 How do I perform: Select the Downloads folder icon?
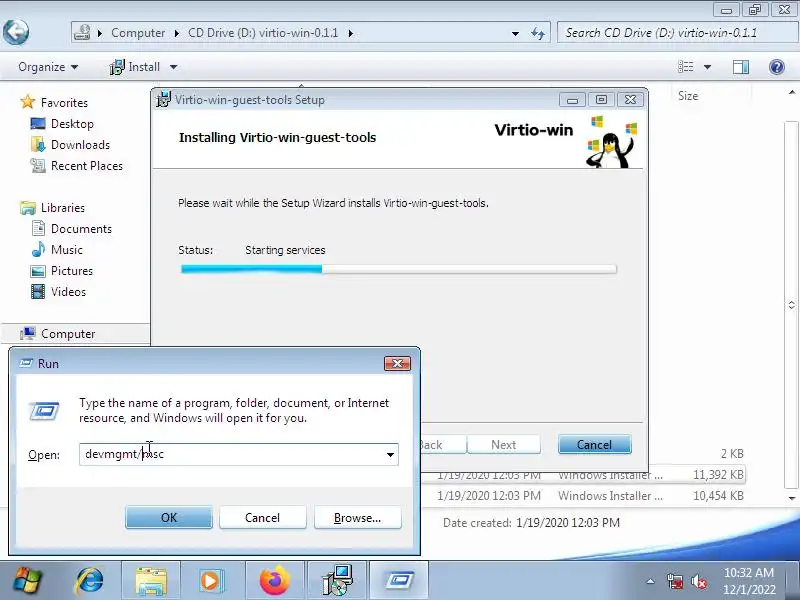[x=38, y=144]
